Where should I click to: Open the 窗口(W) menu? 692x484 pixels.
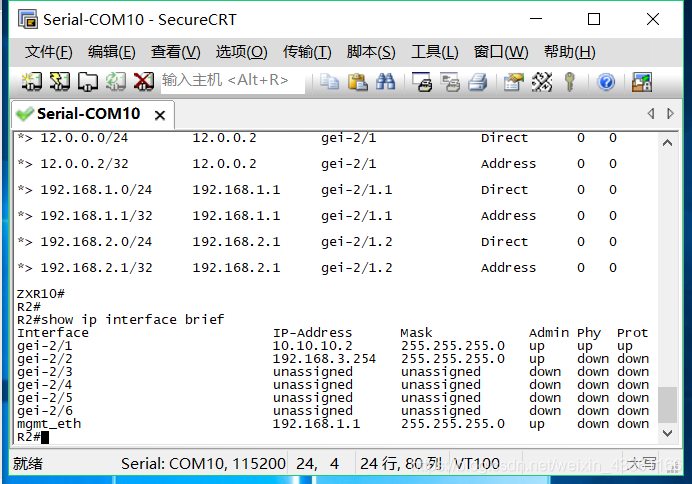click(x=500, y=52)
